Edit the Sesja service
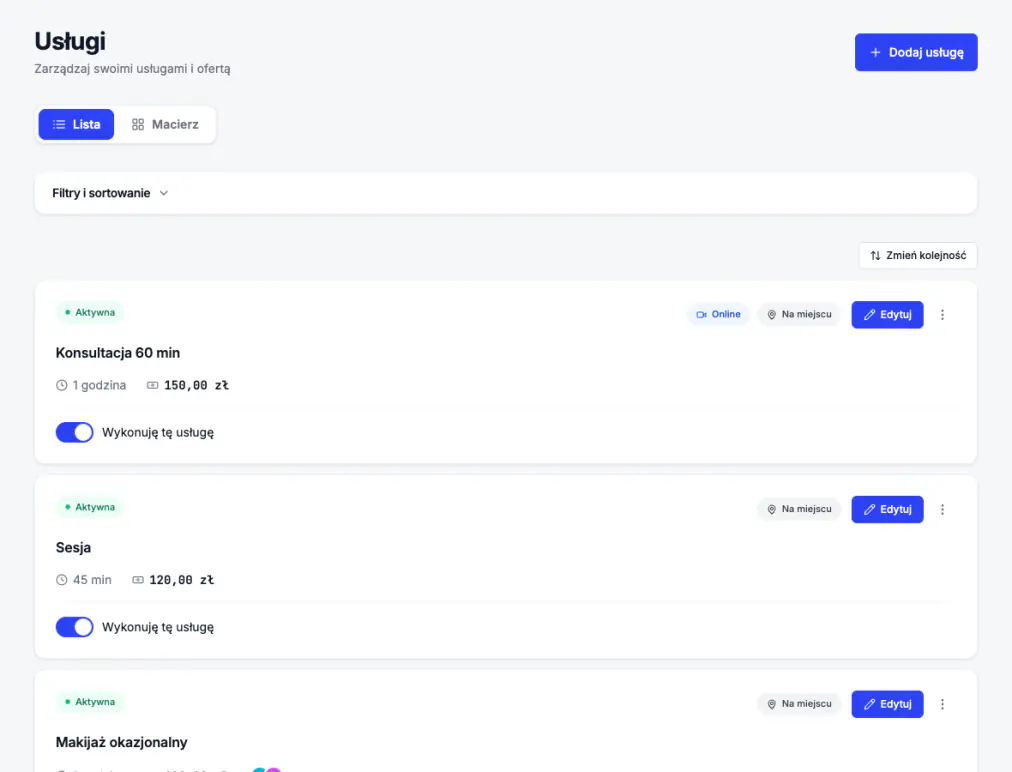Screen dimensions: 1012x772 [x=887, y=509]
